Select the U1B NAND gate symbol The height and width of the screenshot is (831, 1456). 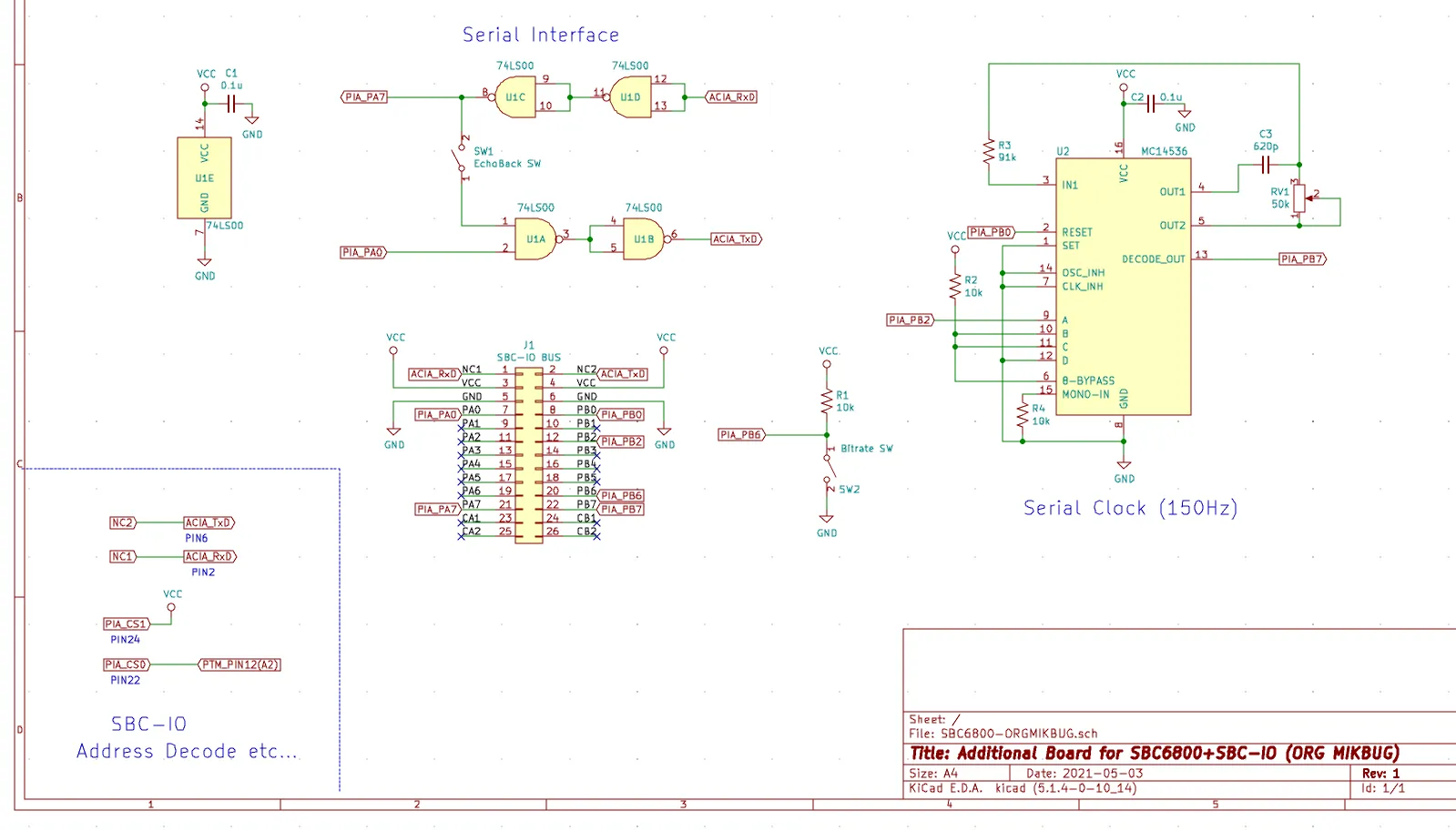click(x=644, y=239)
